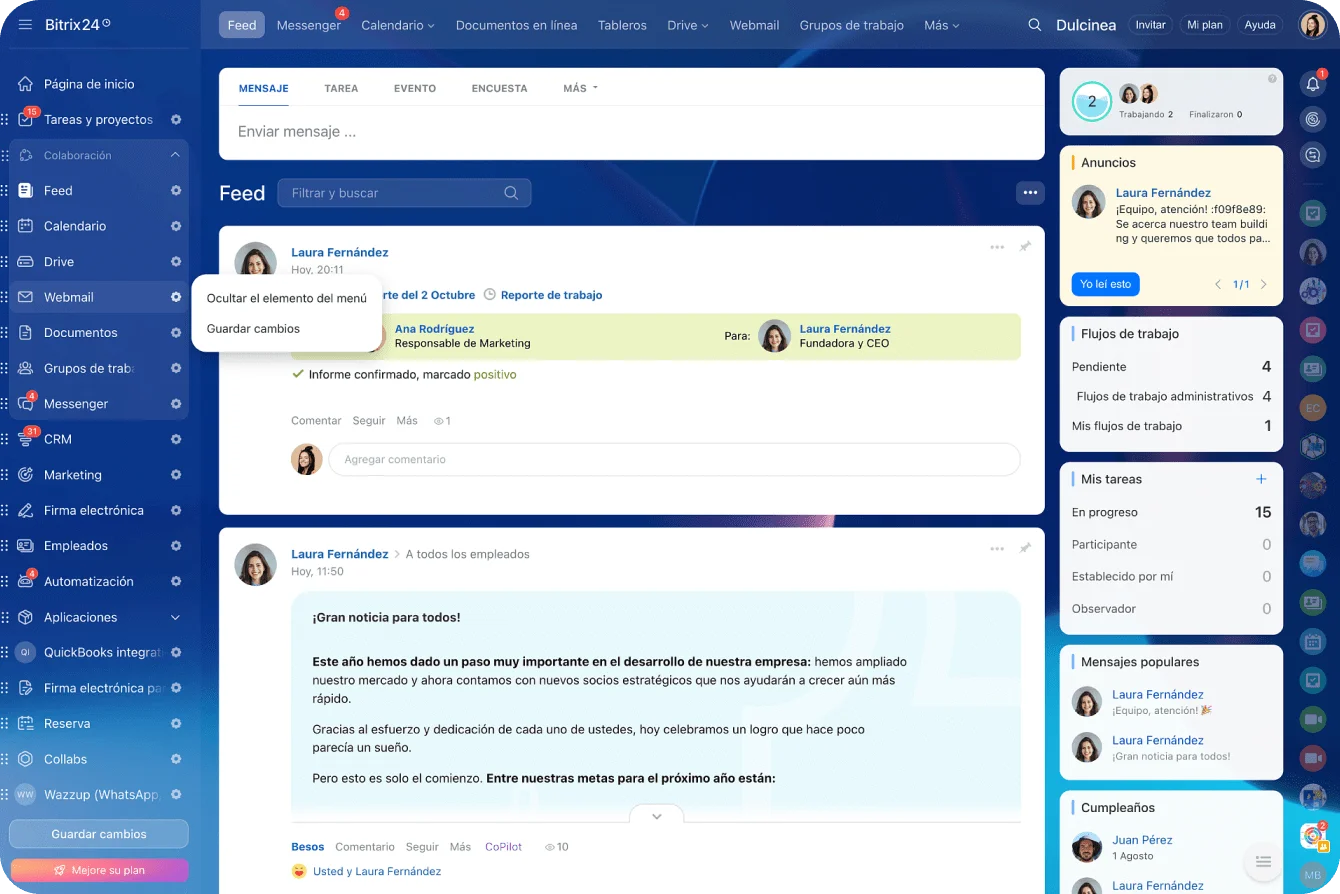
Task: Click the team activity progress circle
Action: click(1091, 102)
